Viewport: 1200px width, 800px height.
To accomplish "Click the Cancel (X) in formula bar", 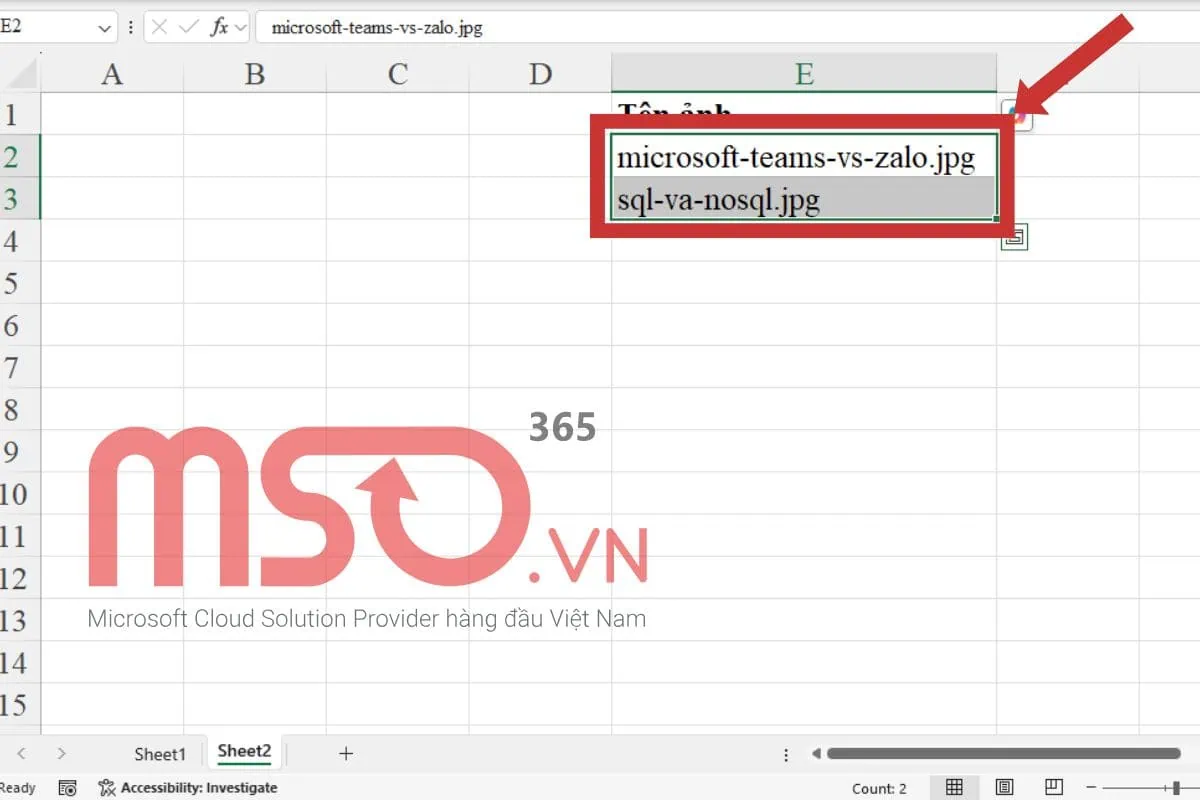I will [162, 27].
